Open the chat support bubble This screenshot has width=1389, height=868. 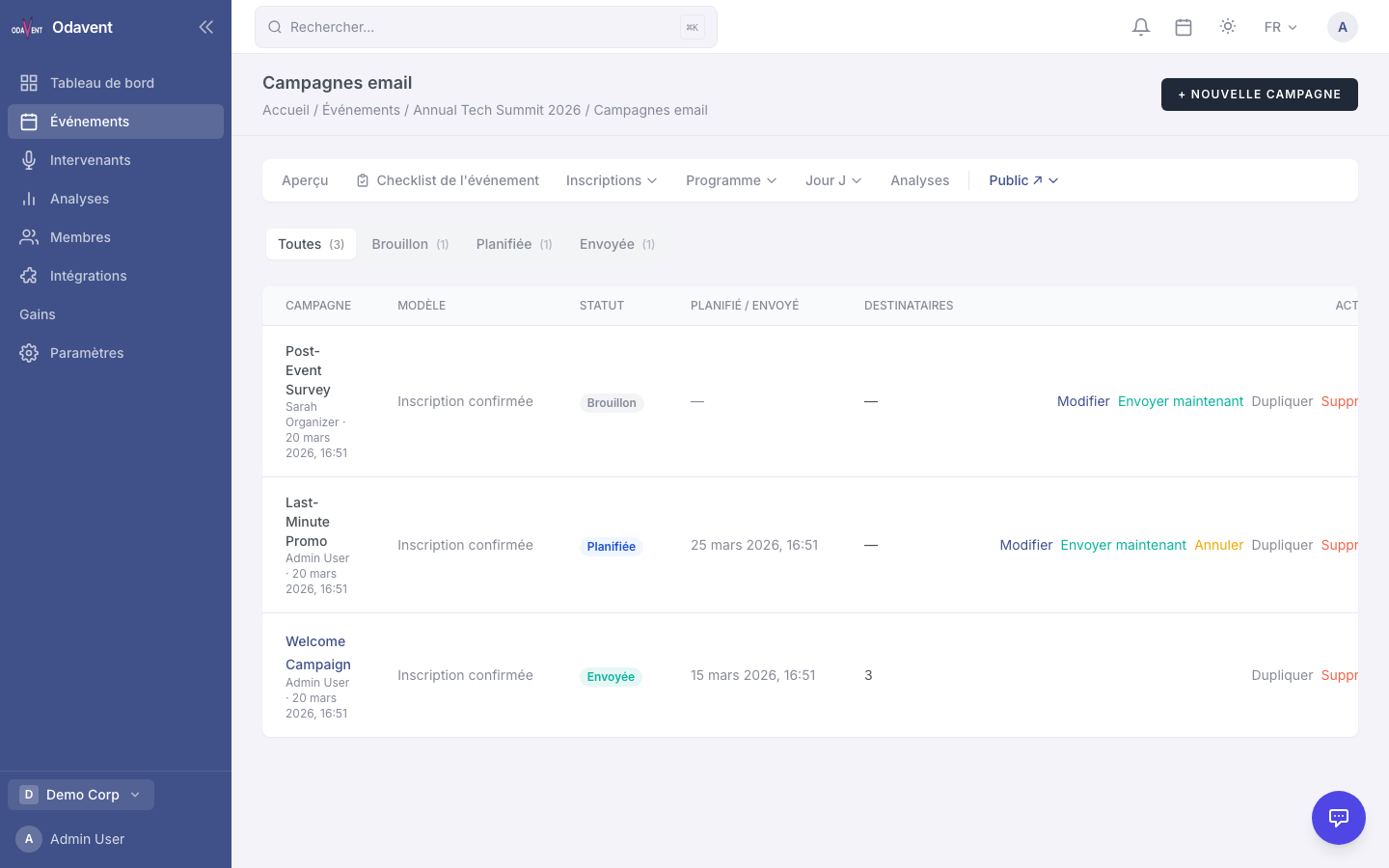pos(1339,818)
